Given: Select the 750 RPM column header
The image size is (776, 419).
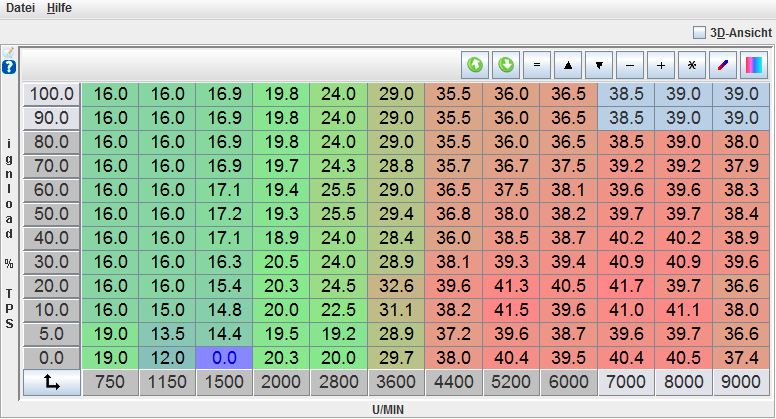Looking at the screenshot, I should (x=109, y=382).
